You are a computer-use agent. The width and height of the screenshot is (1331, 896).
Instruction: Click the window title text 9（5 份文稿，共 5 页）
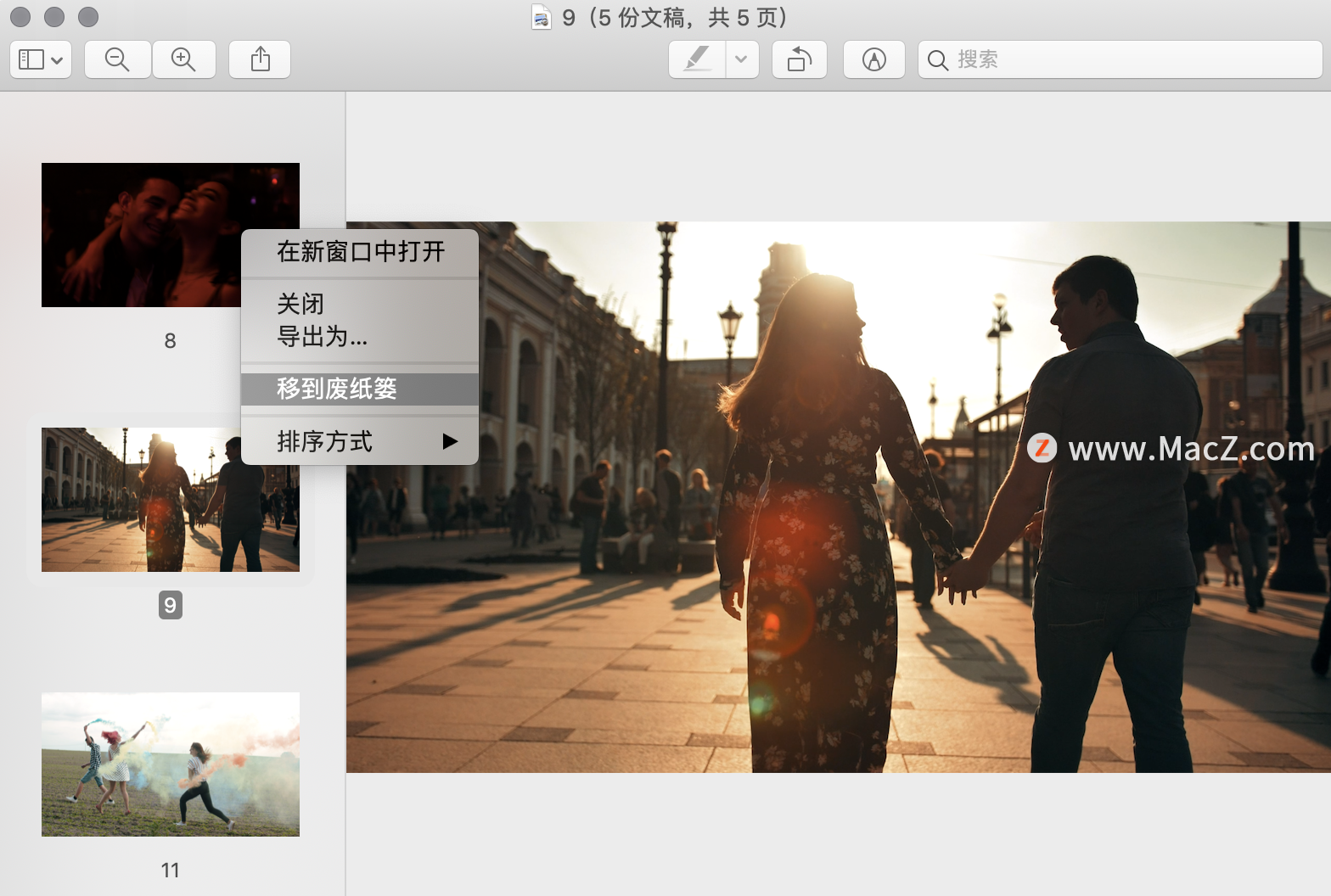[x=676, y=17]
